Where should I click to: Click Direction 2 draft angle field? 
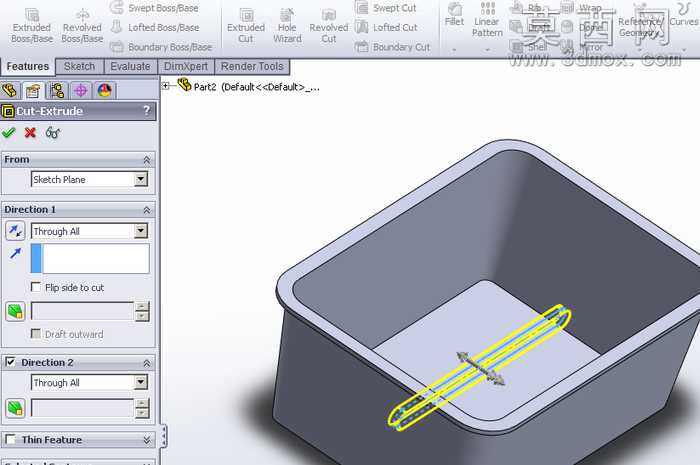point(82,408)
